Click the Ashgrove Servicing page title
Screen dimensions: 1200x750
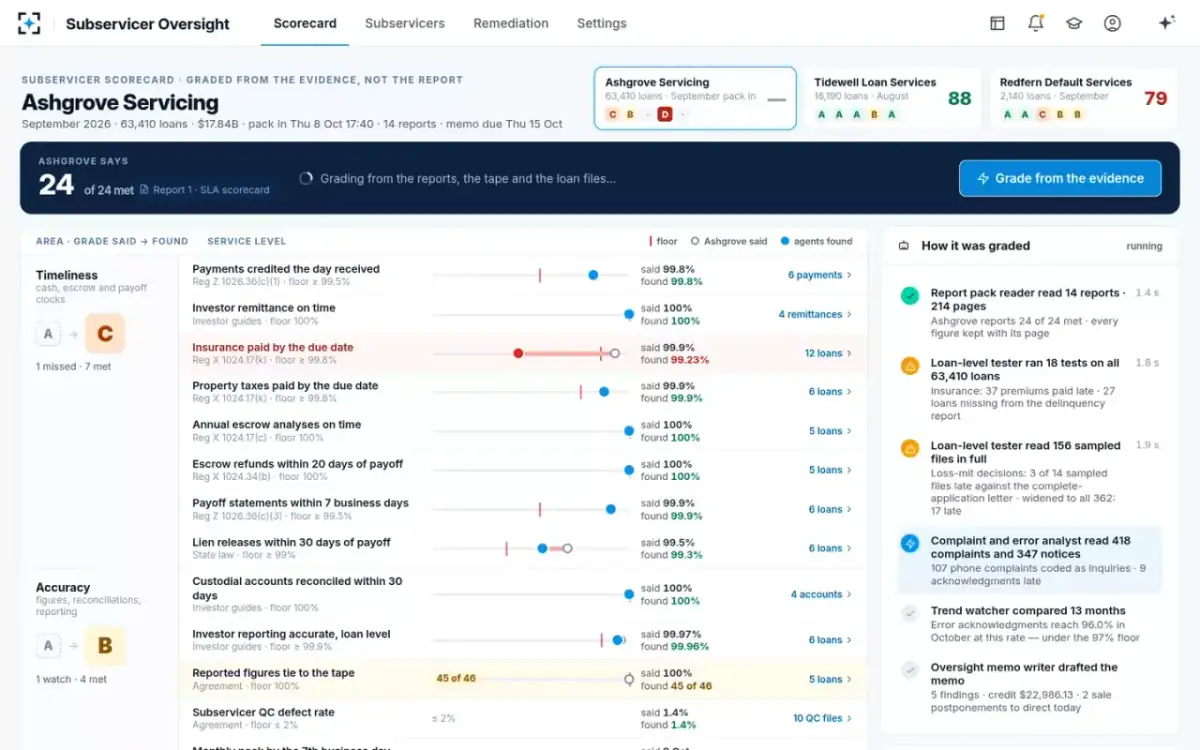point(120,102)
